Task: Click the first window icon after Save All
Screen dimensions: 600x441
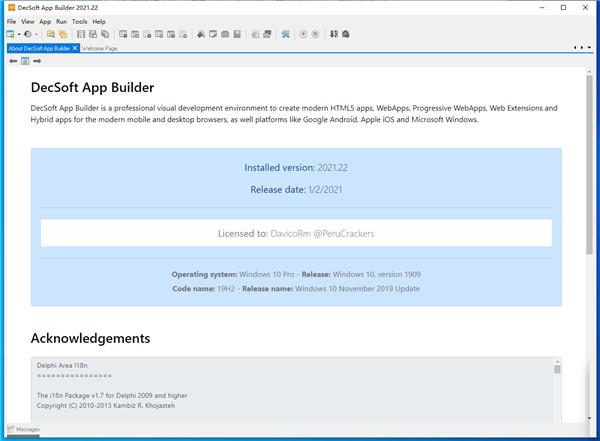Action: point(123,34)
